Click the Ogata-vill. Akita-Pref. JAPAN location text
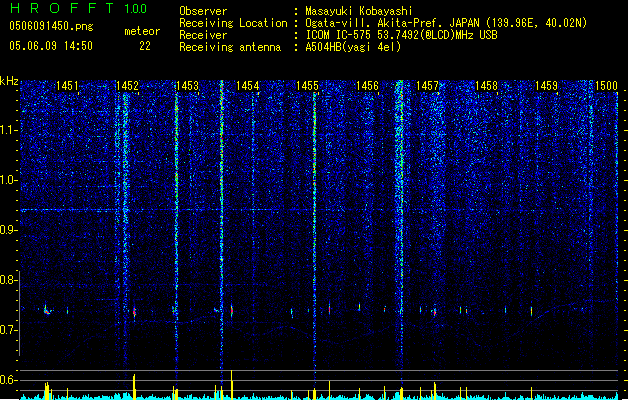The width and height of the screenshot is (629, 400). point(446,23)
